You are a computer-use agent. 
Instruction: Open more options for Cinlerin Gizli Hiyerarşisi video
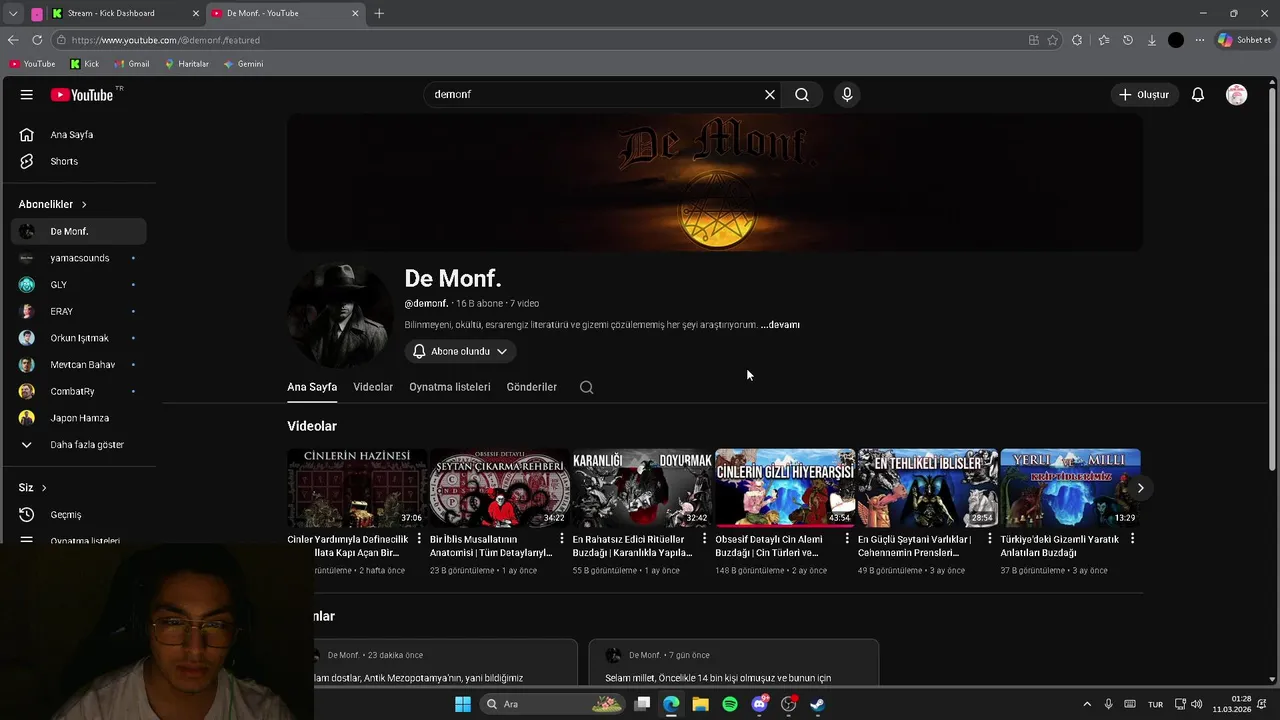click(847, 539)
